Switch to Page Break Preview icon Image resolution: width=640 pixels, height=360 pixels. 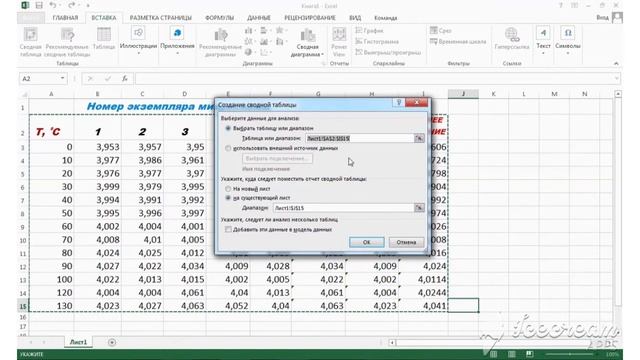pyautogui.click(x=529, y=354)
